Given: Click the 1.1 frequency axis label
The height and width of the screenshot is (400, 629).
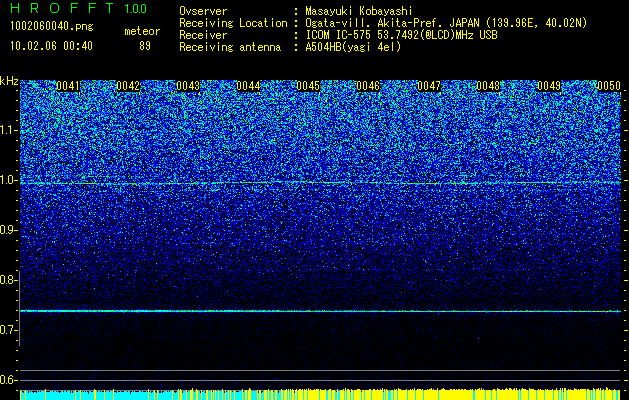Looking at the screenshot, I should [x=7, y=130].
